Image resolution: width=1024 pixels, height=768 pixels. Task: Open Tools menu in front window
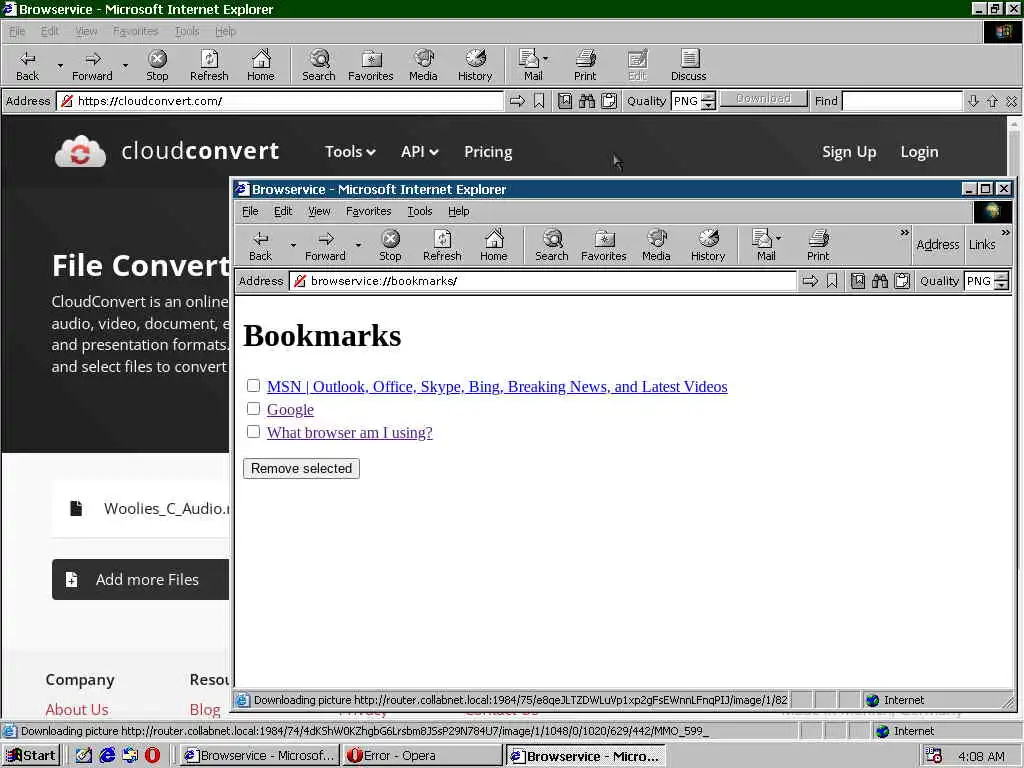(420, 211)
